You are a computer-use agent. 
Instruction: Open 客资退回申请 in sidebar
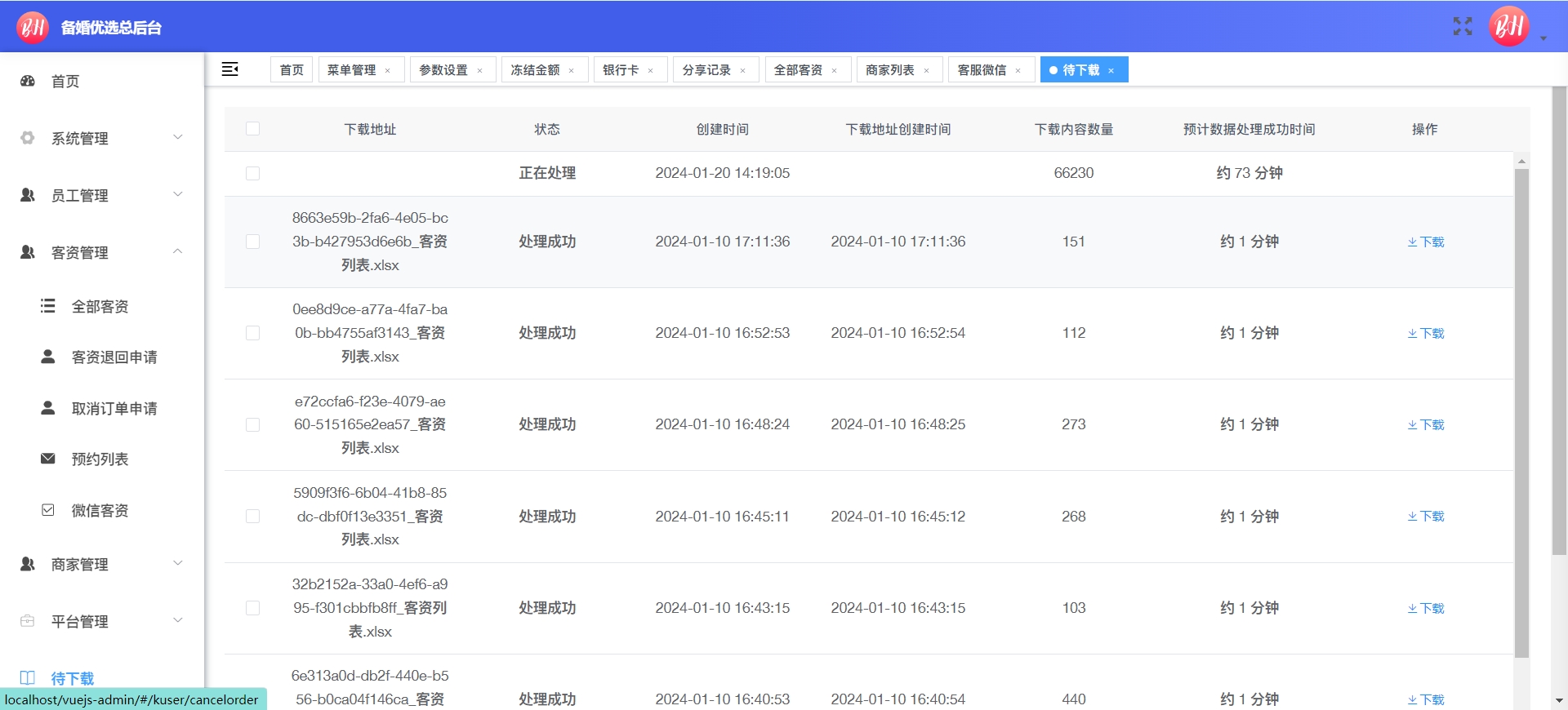tap(114, 357)
